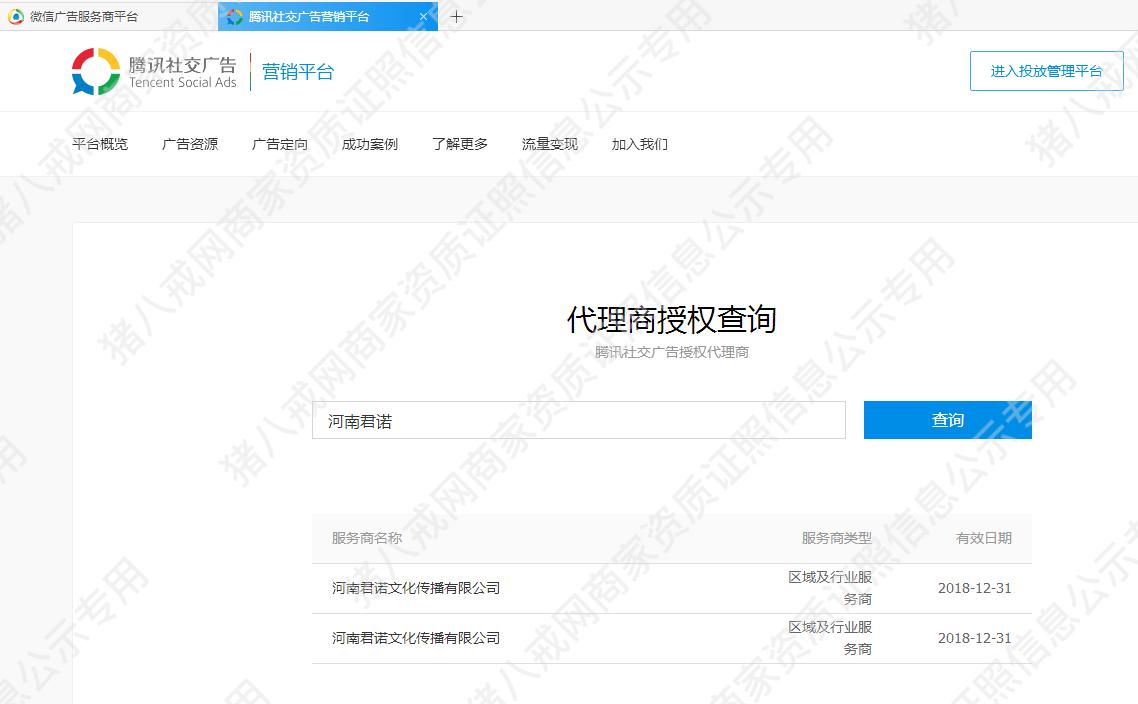This screenshot has width=1138, height=704.
Task: Open the 广告定向 menu item
Action: click(x=280, y=144)
